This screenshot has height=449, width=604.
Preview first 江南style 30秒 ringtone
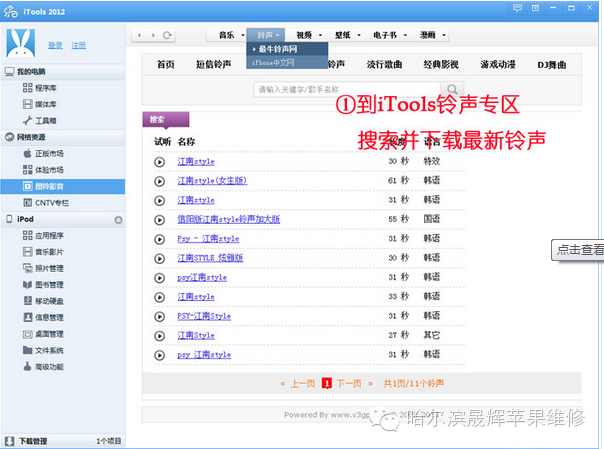coord(159,162)
